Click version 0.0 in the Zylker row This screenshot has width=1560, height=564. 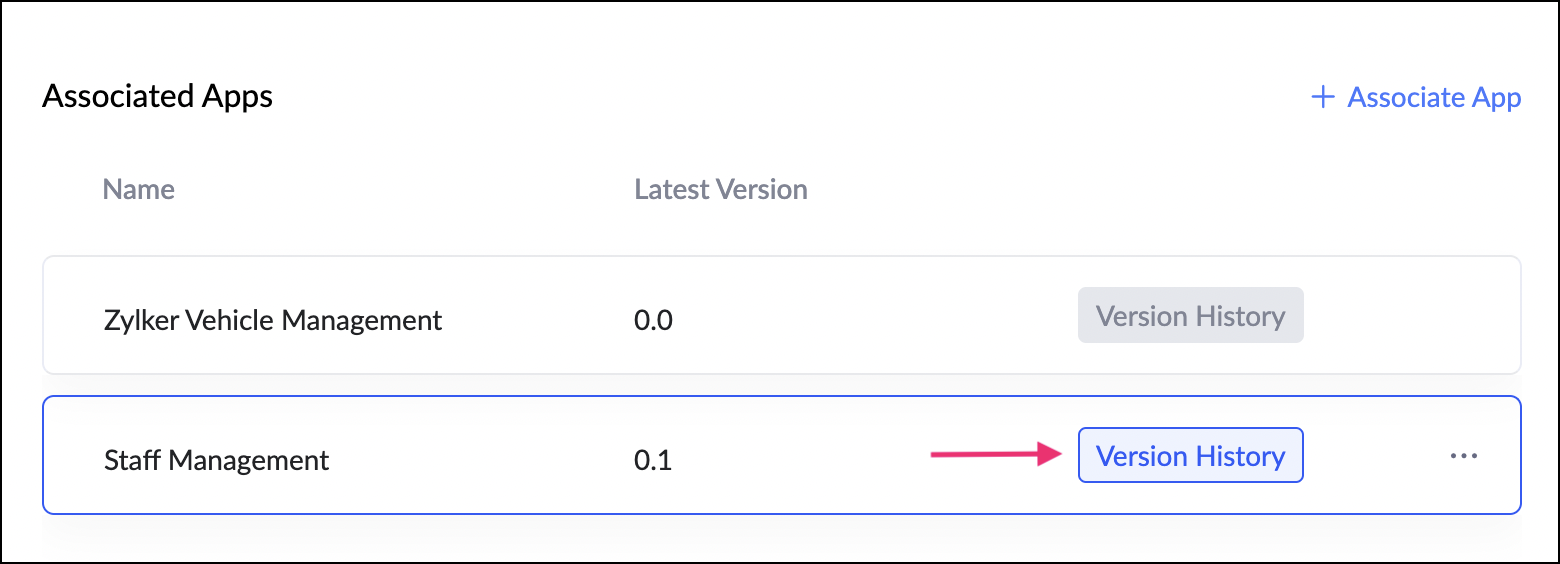pyautogui.click(x=653, y=320)
